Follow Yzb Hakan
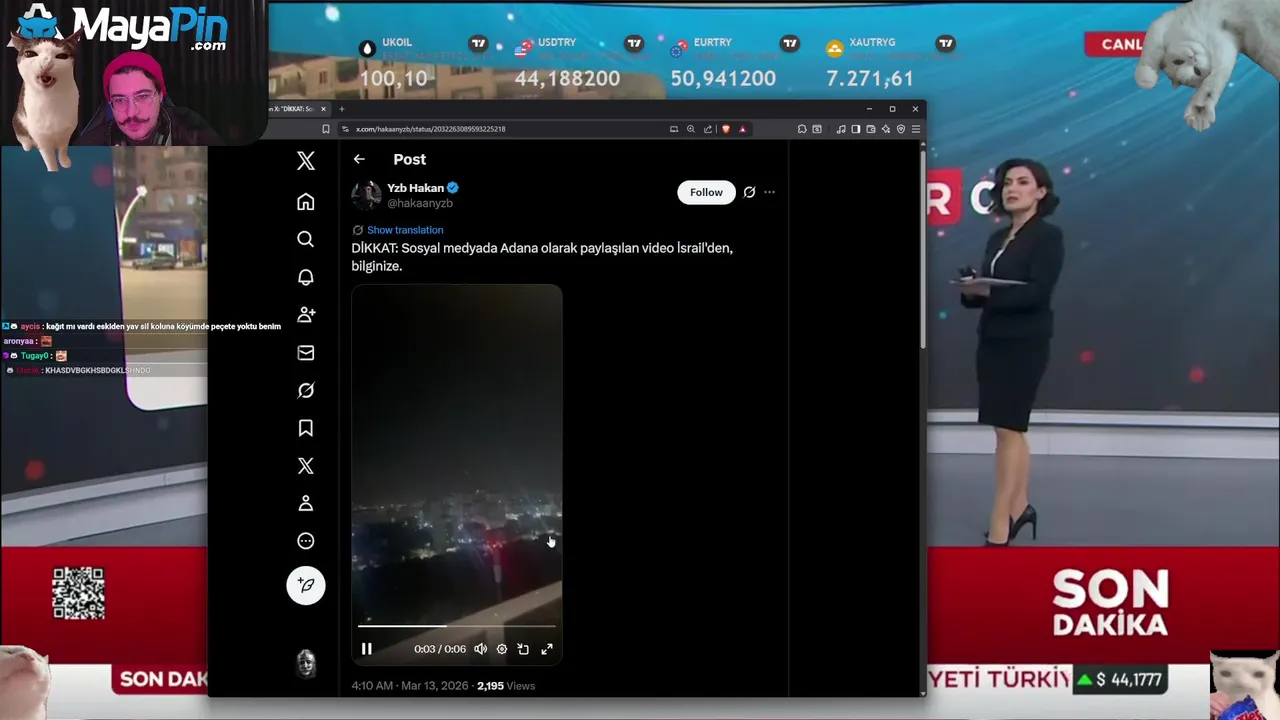1280x720 pixels. coord(706,192)
